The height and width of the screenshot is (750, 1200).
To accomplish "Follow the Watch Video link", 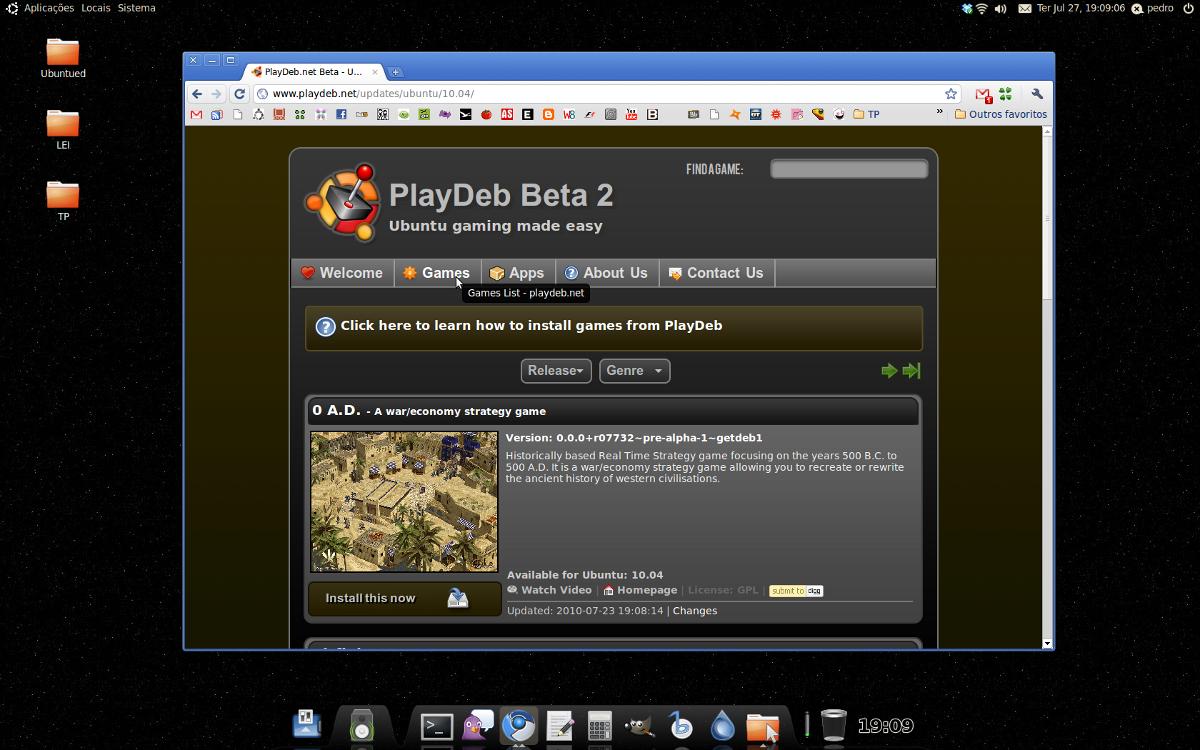I will coord(556,590).
